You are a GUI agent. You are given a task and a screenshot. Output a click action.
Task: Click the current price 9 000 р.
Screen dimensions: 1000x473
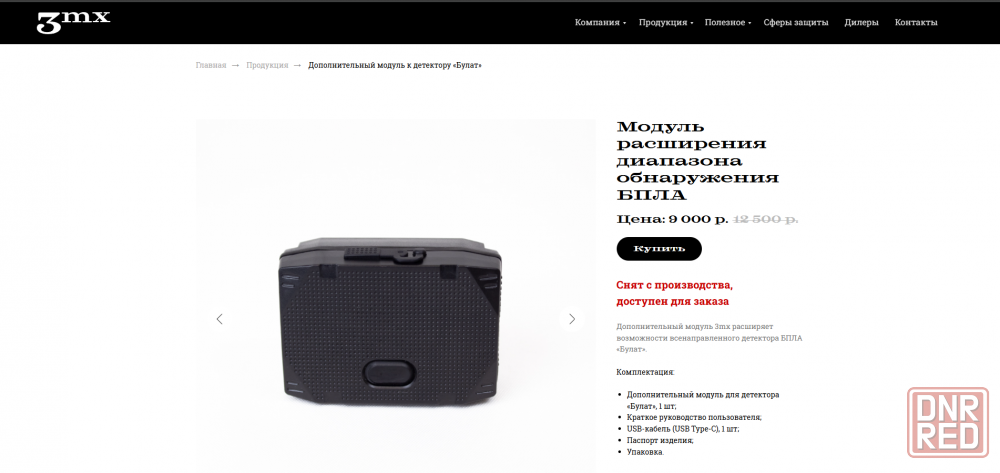coord(698,219)
